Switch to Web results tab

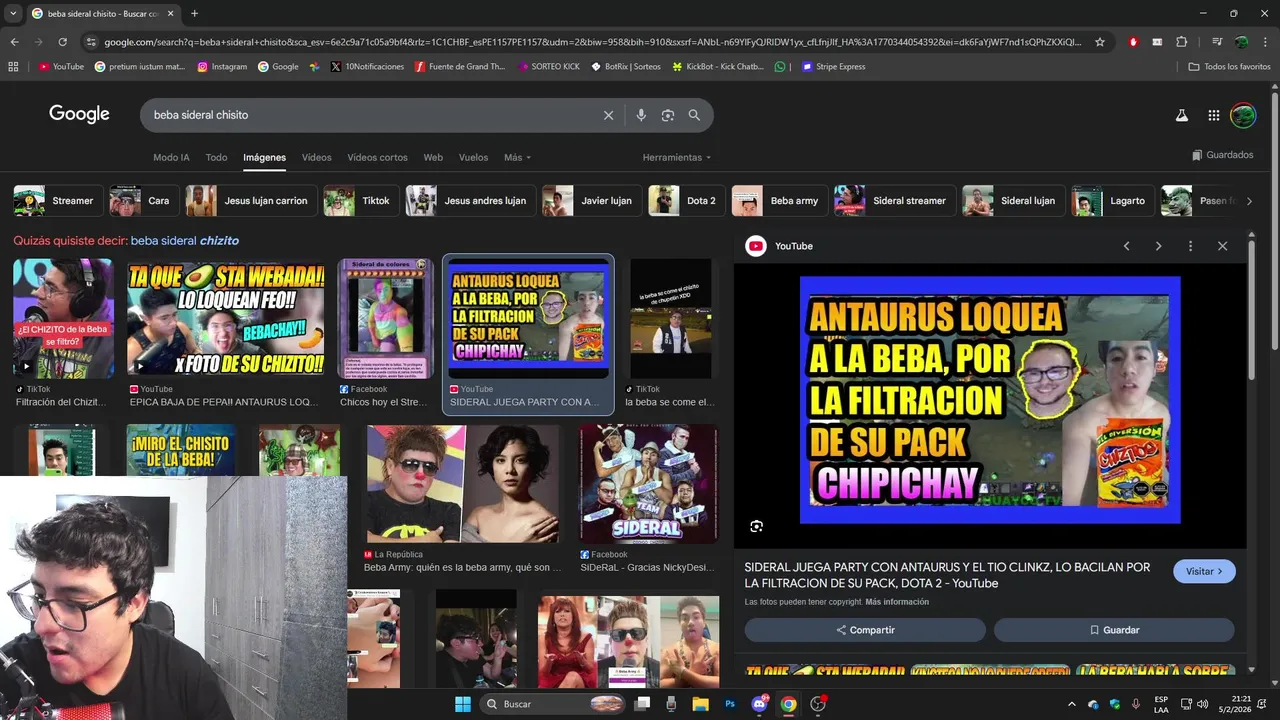[x=433, y=158]
